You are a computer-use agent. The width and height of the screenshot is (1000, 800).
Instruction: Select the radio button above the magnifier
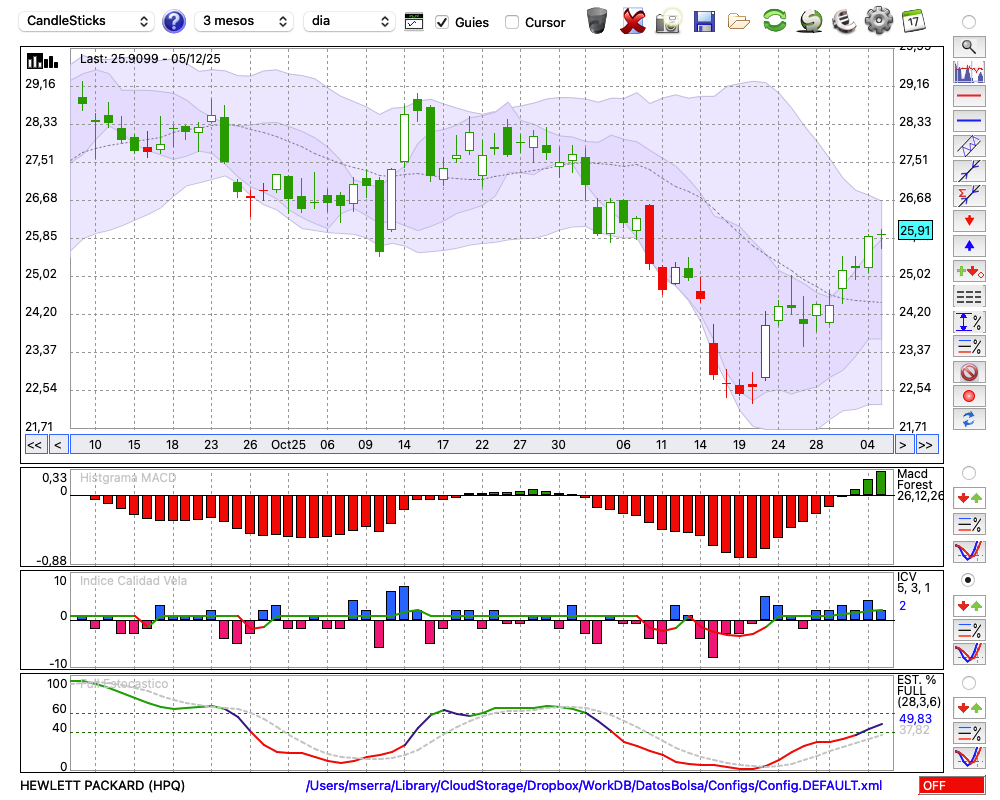968,22
